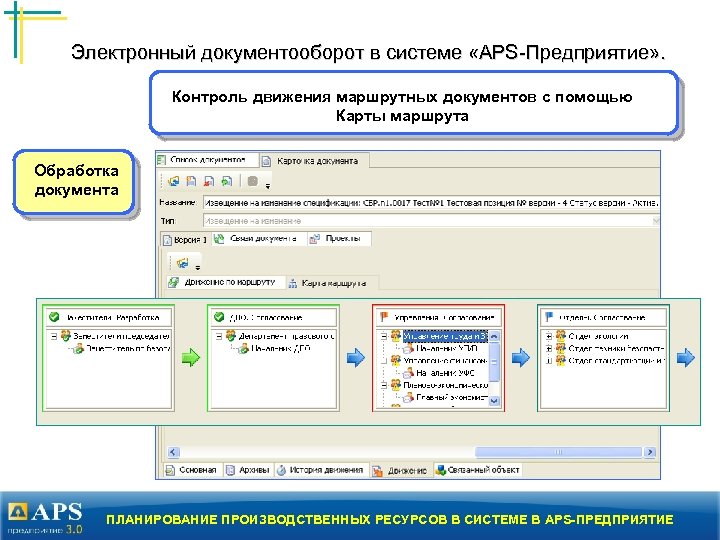Expand the Отдел экологии tree node
The height and width of the screenshot is (540, 720).
pos(549,337)
